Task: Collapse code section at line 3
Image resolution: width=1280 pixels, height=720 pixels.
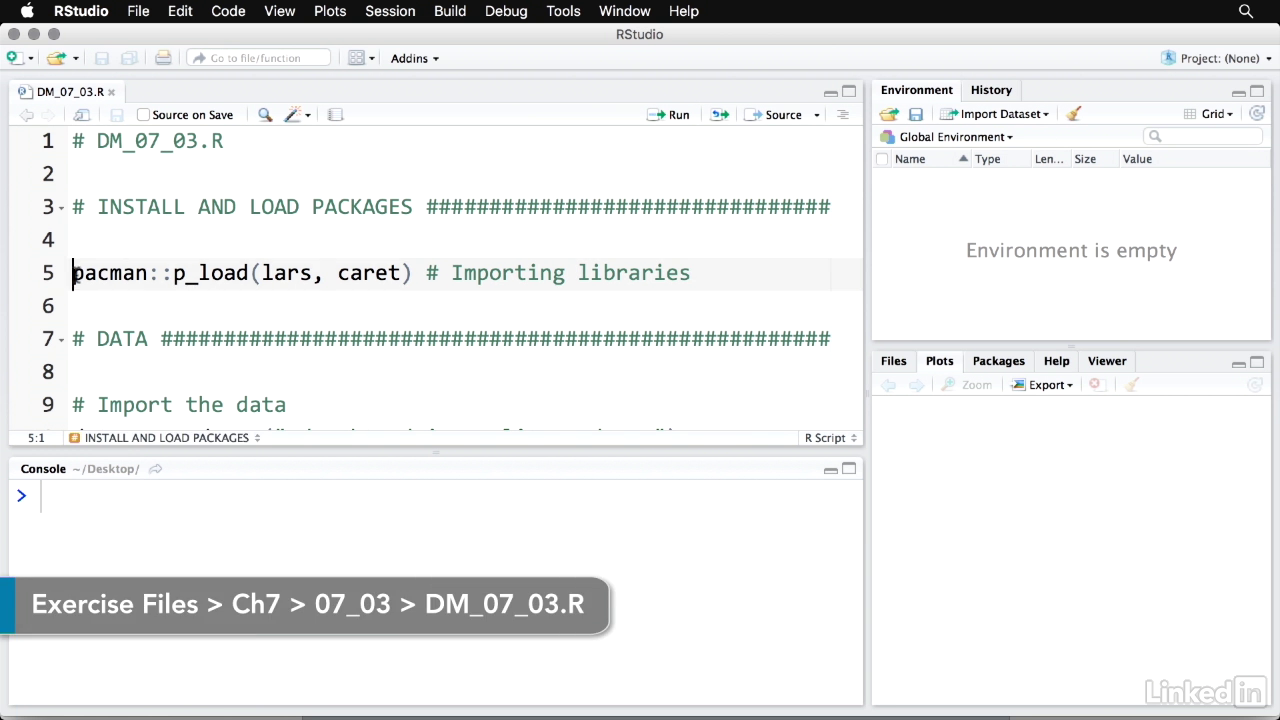Action: pyautogui.click(x=62, y=208)
